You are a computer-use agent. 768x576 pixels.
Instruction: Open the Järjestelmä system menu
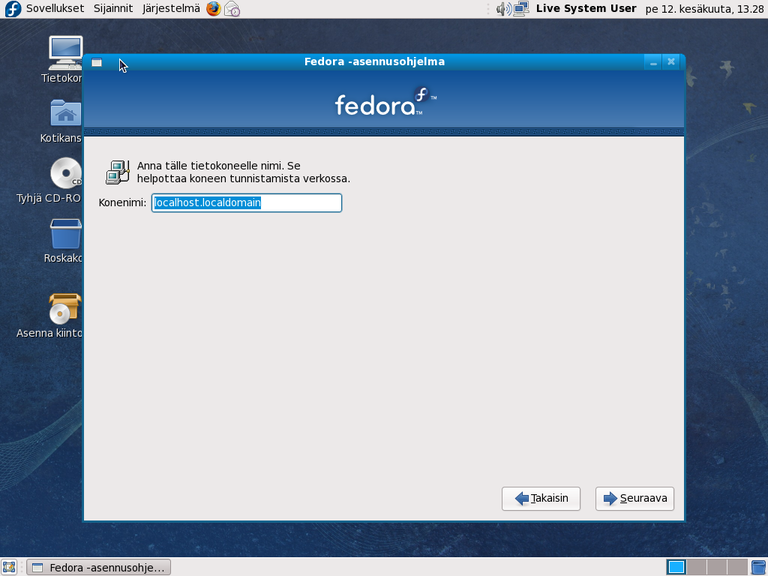170,9
